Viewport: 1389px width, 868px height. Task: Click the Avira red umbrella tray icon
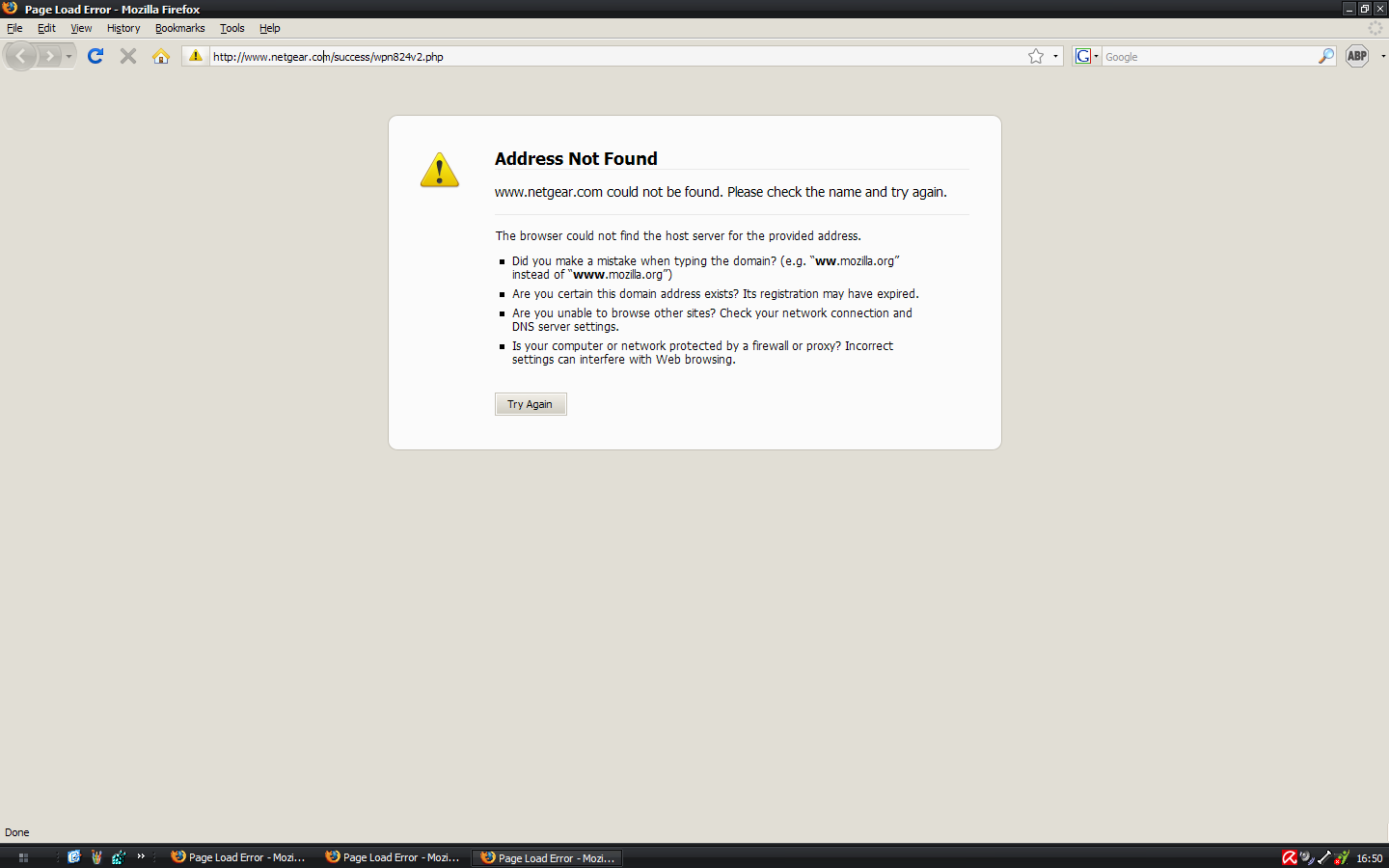(1290, 857)
